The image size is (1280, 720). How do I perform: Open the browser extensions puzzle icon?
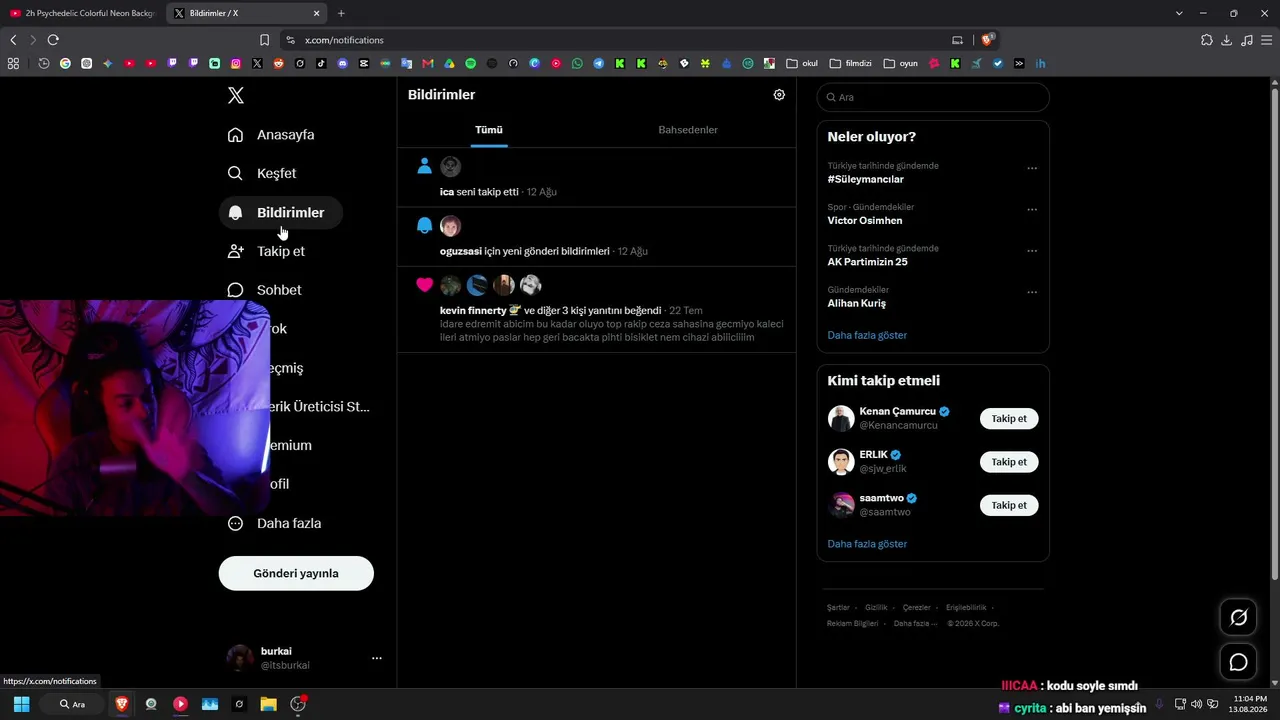pos(1207,40)
